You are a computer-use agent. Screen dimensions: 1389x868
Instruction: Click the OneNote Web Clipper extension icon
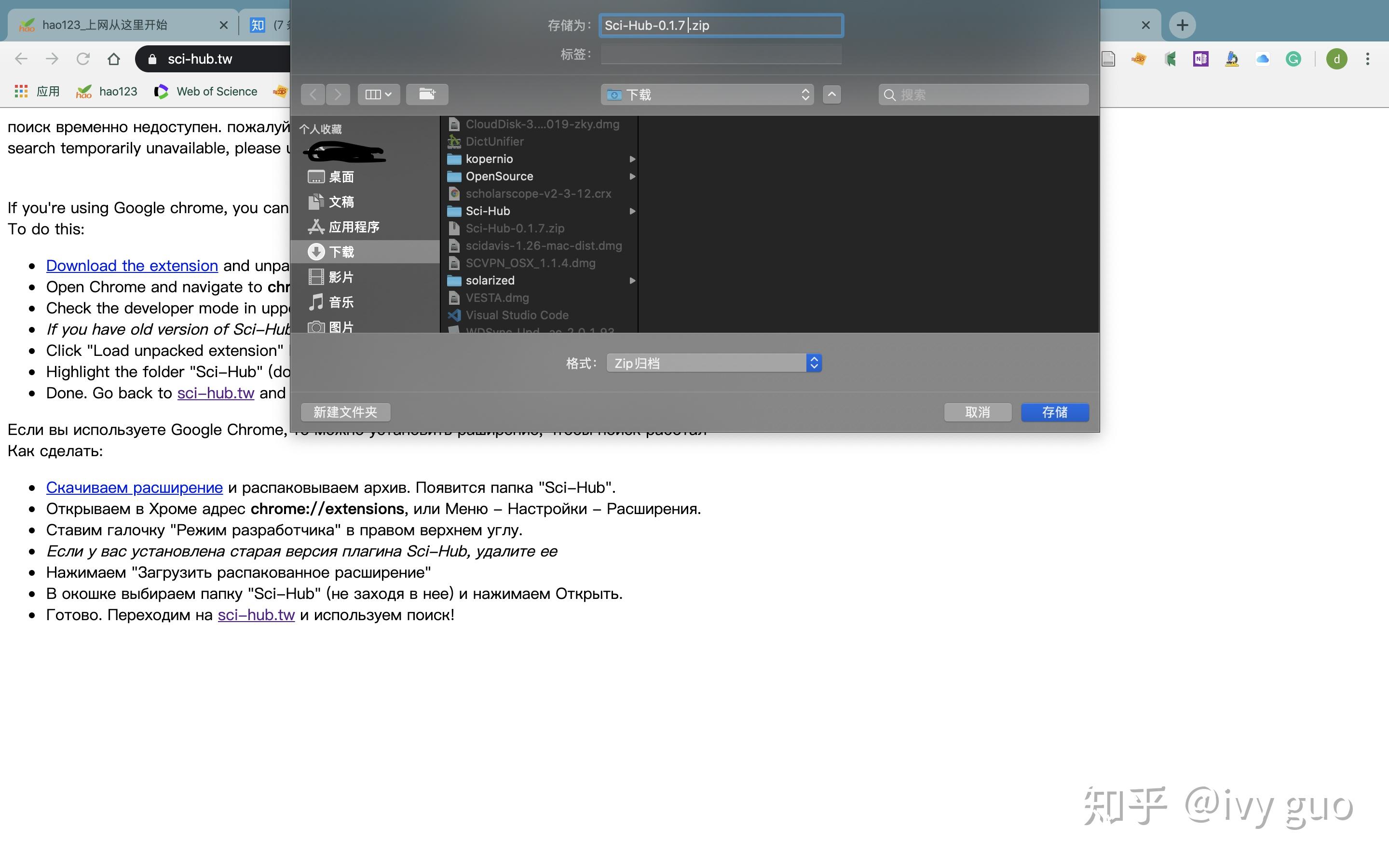pyautogui.click(x=1201, y=58)
